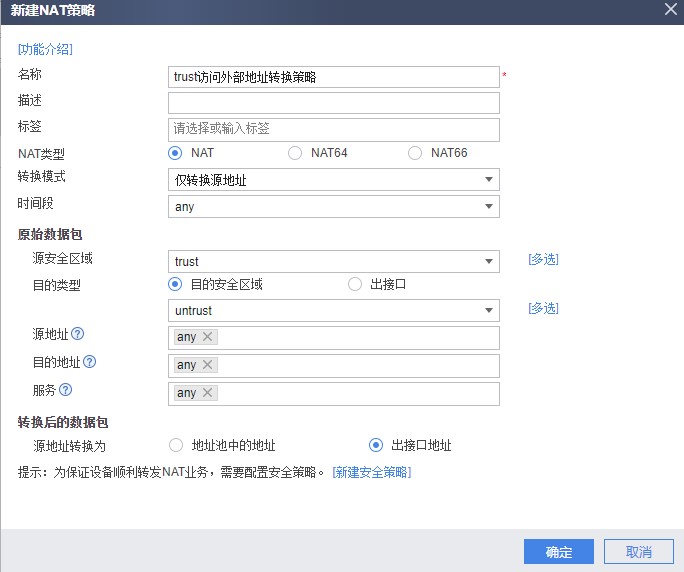The image size is (684, 572).
Task: Click help icon next to 源地址
Action: click(77, 334)
